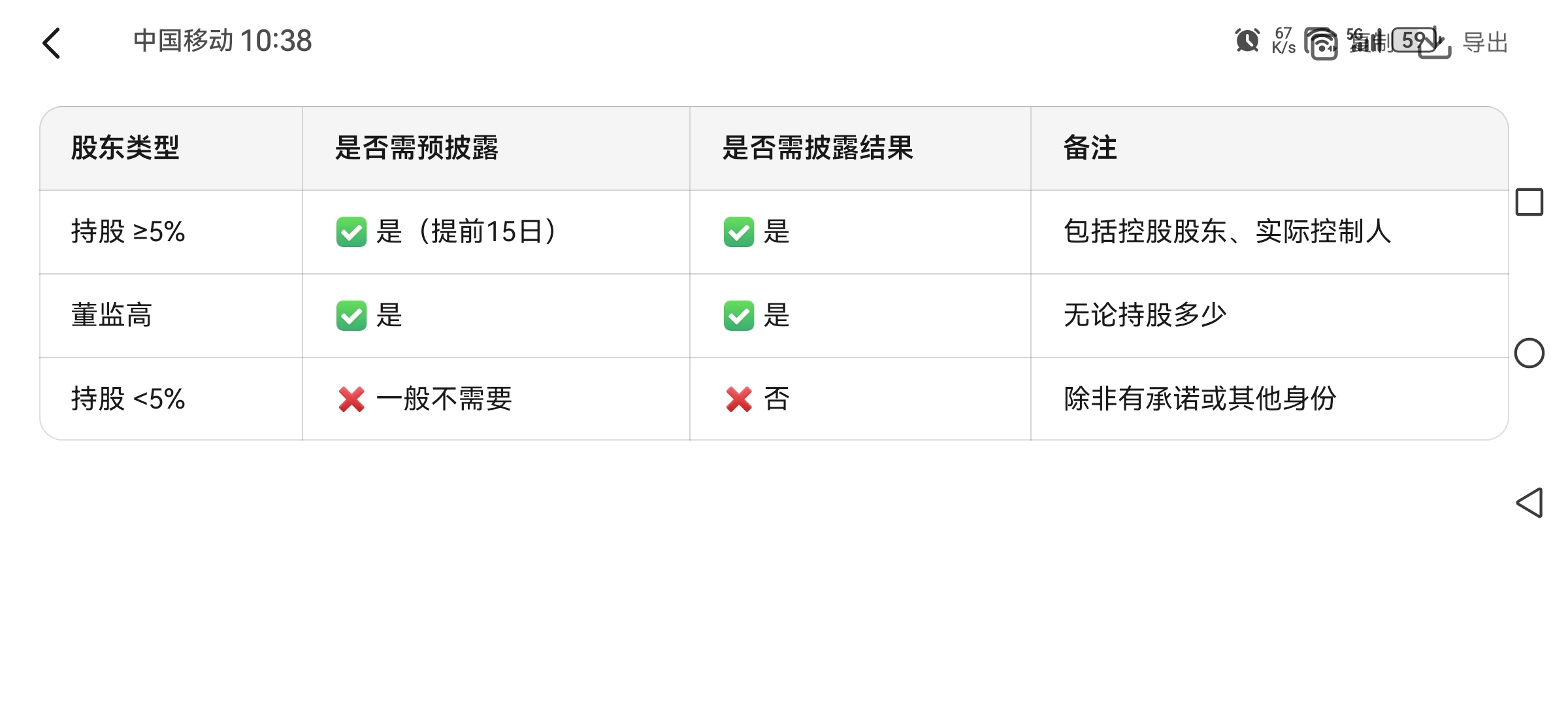1568x706 pixels.
Task: Select the 备注 column header
Action: tap(1090, 148)
